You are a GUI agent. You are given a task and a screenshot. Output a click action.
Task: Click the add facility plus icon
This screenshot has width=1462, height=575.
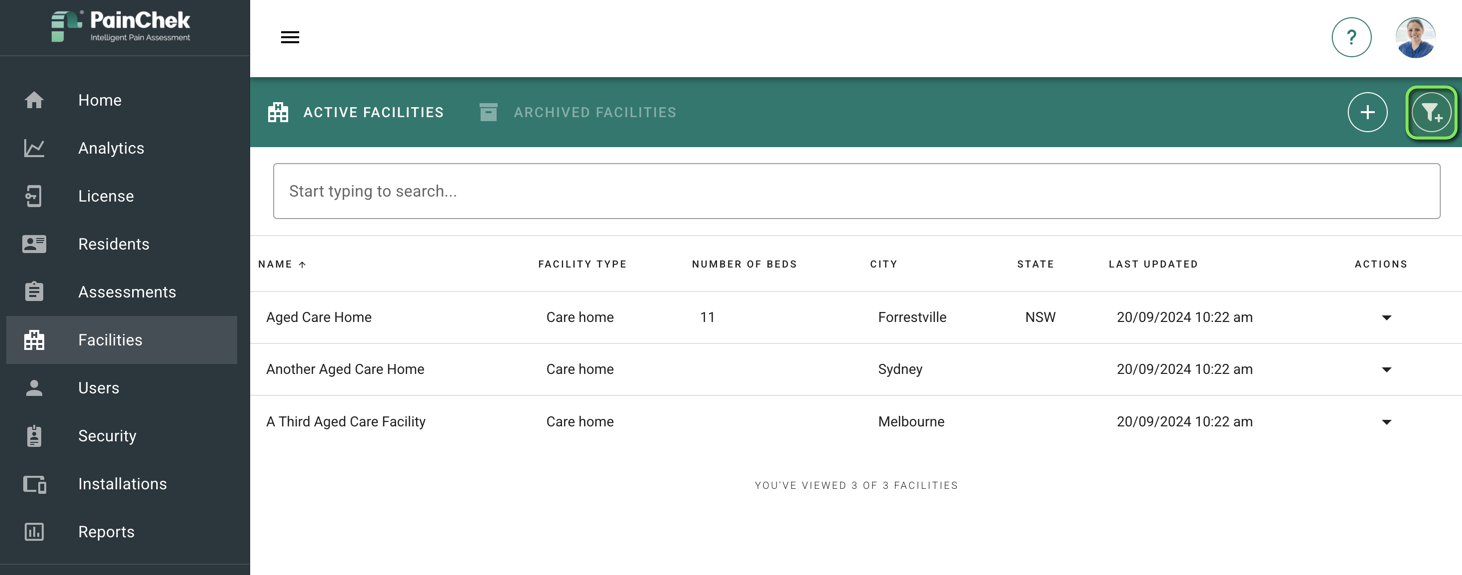1367,113
